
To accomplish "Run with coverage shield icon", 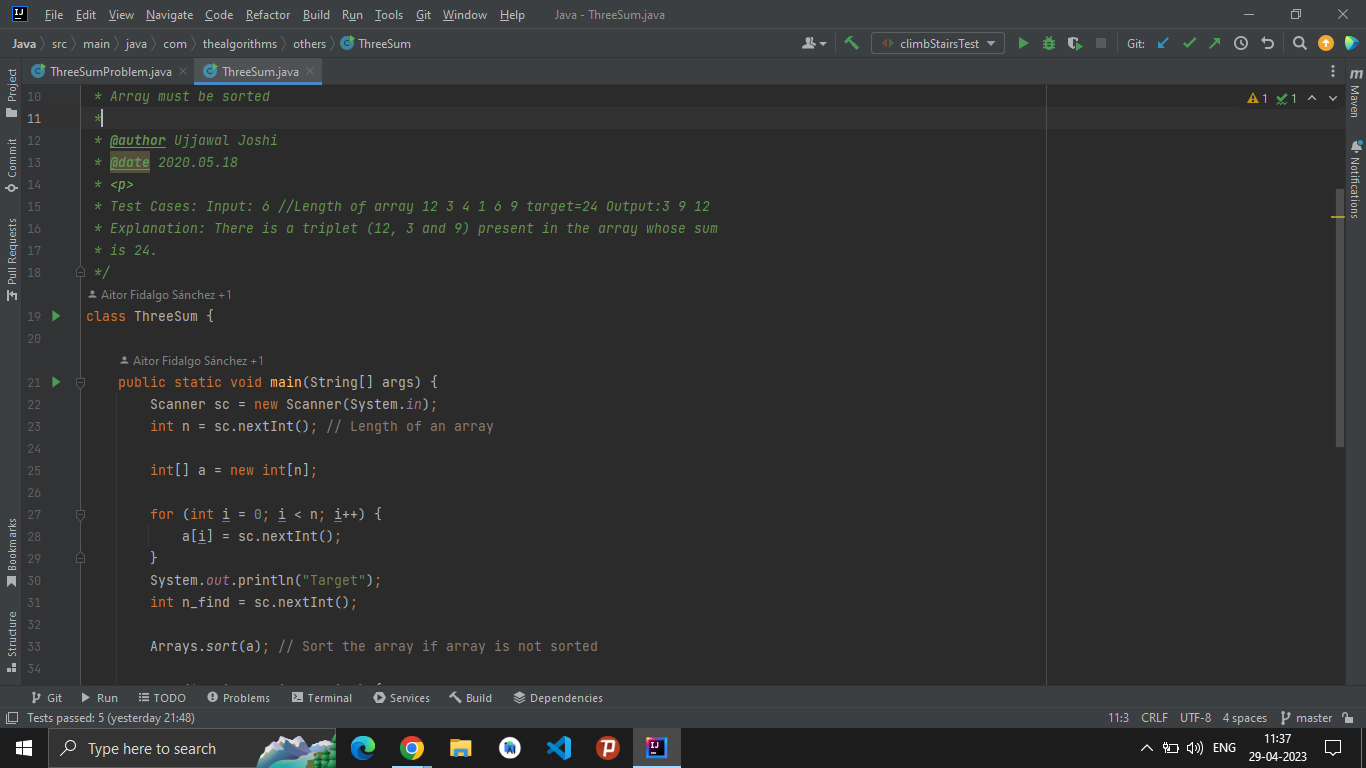I will coord(1075,43).
